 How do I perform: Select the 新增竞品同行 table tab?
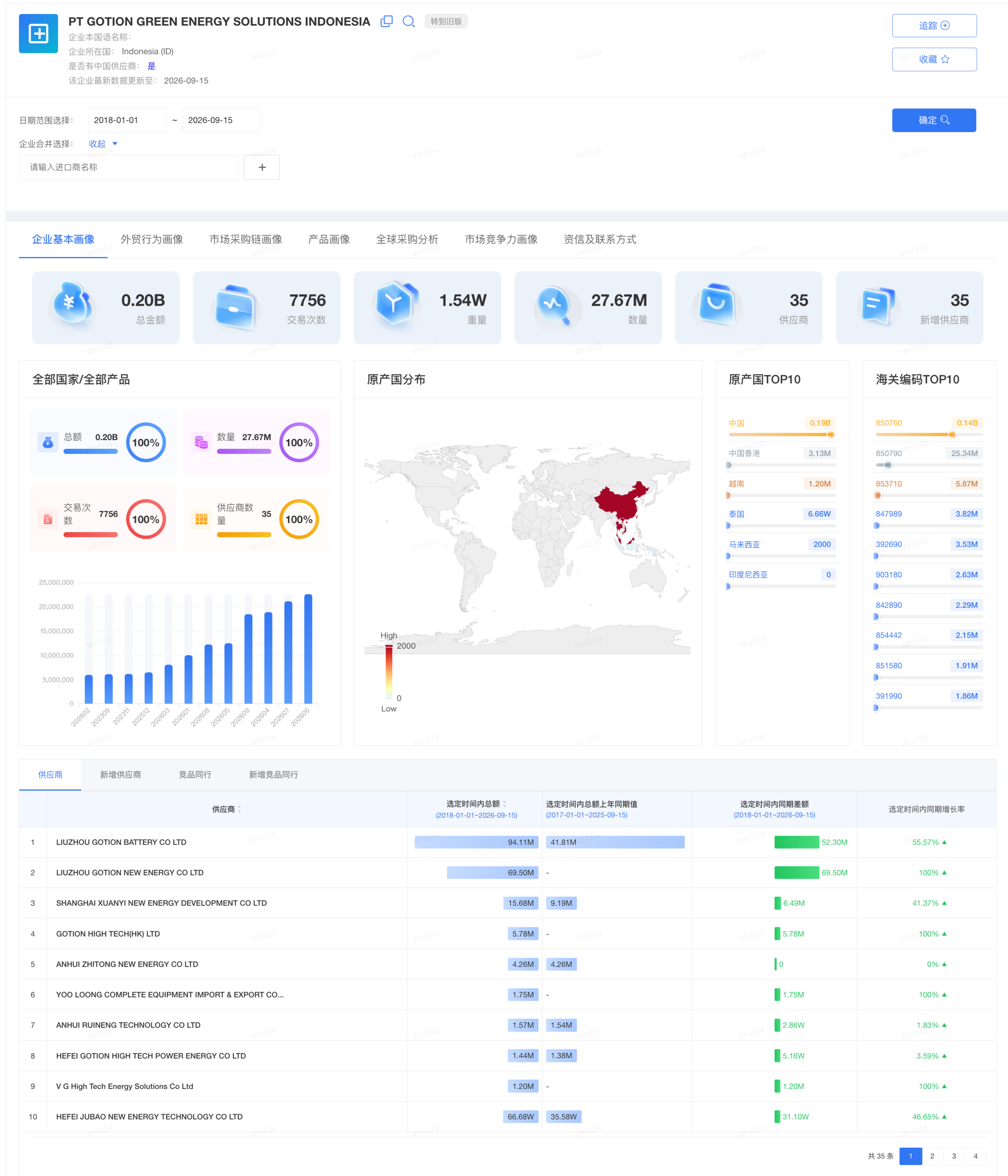point(273,775)
